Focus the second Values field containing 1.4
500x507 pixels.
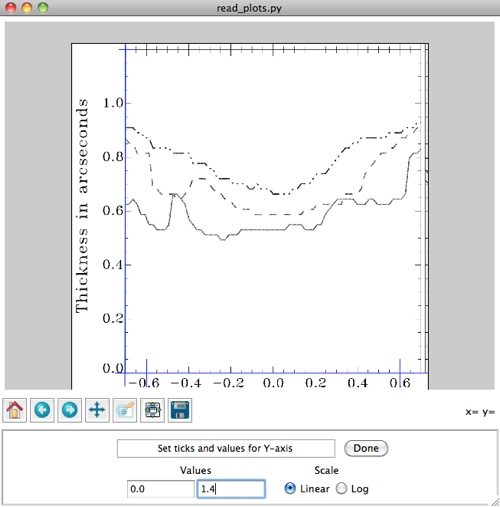coord(231,489)
